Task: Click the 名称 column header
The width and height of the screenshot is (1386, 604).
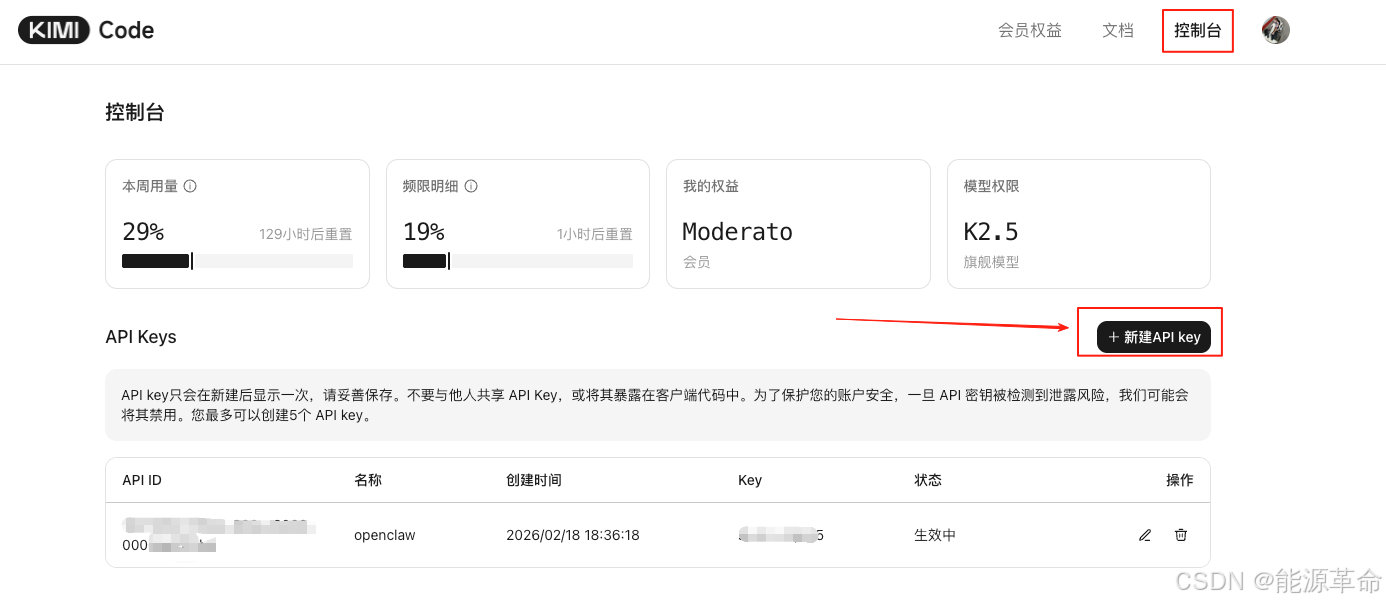Action: (x=368, y=480)
